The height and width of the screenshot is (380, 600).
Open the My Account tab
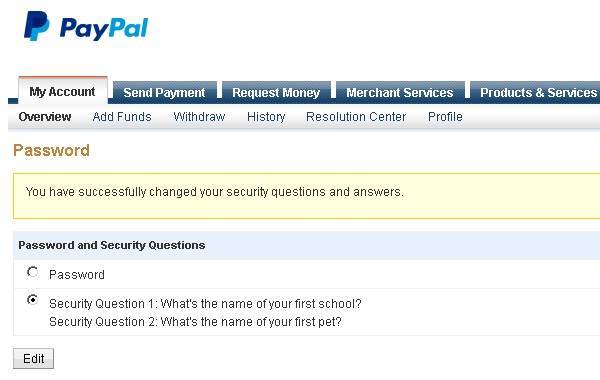tap(62, 91)
